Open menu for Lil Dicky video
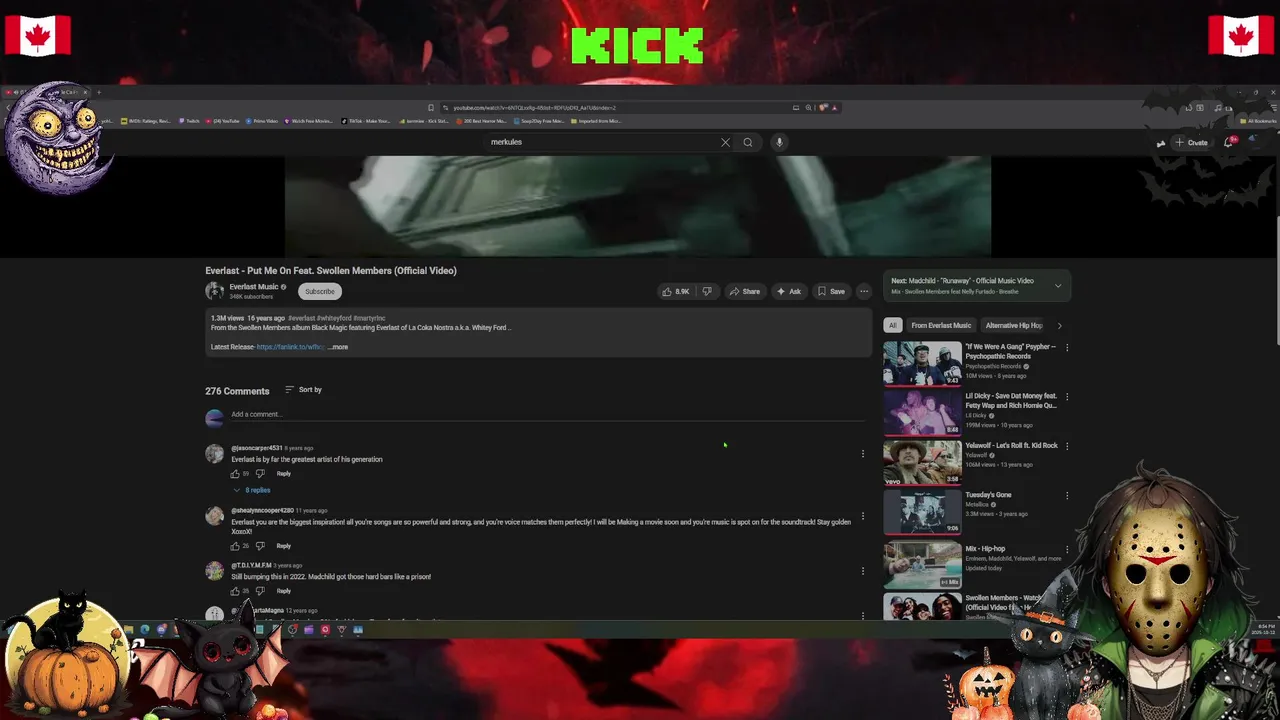The image size is (1280, 720). [1067, 397]
